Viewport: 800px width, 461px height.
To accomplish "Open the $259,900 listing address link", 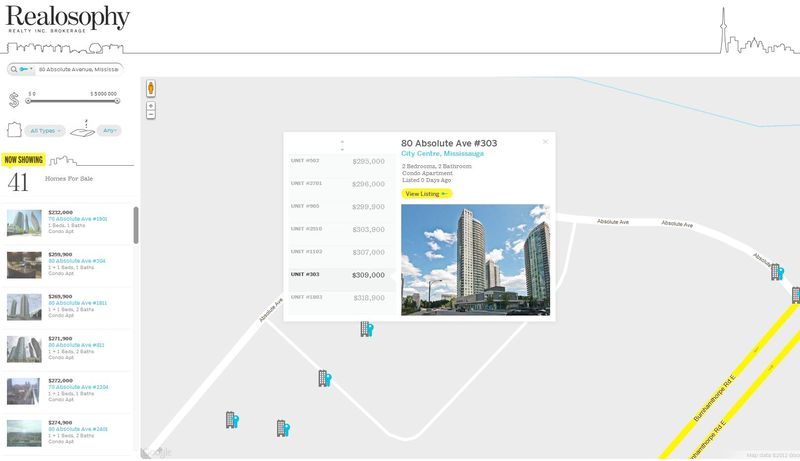I will click(77, 261).
